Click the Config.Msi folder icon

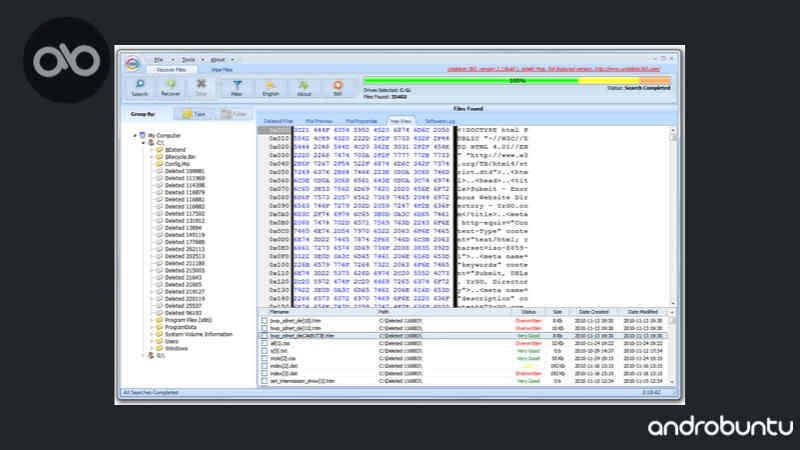159,164
